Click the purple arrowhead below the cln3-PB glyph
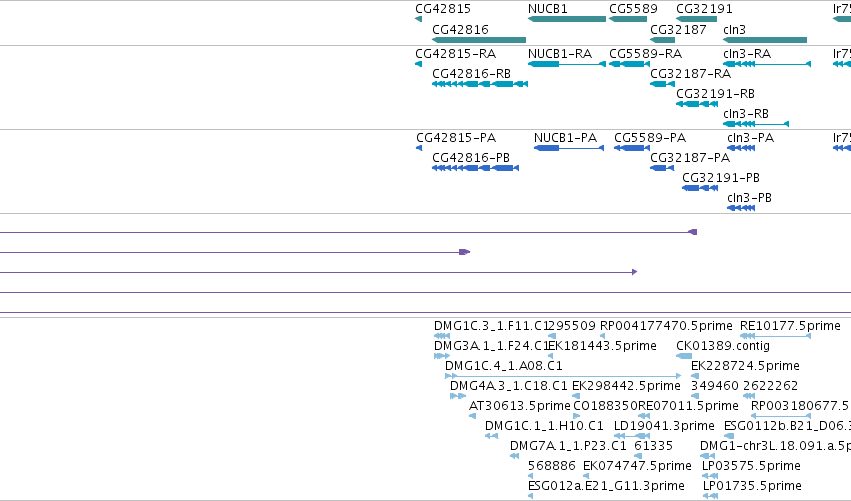The image size is (851, 501). point(693,232)
